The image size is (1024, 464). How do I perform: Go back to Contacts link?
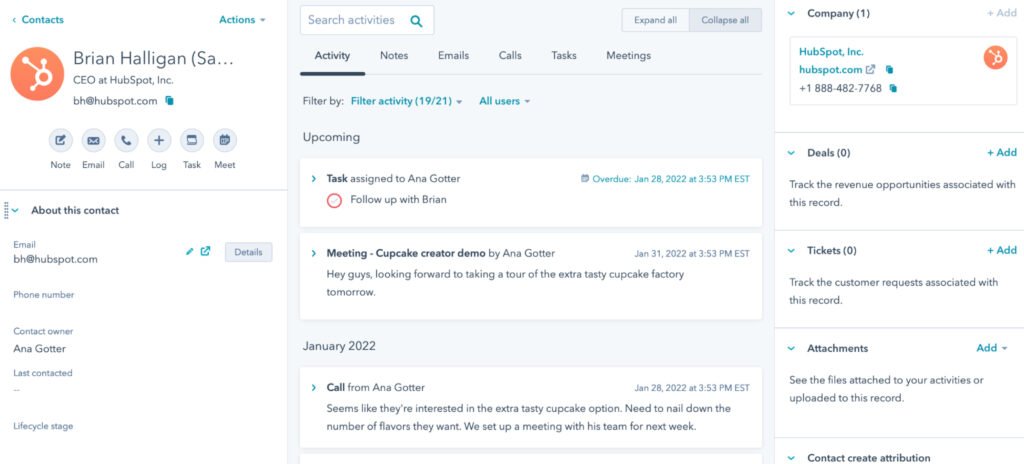pos(38,20)
